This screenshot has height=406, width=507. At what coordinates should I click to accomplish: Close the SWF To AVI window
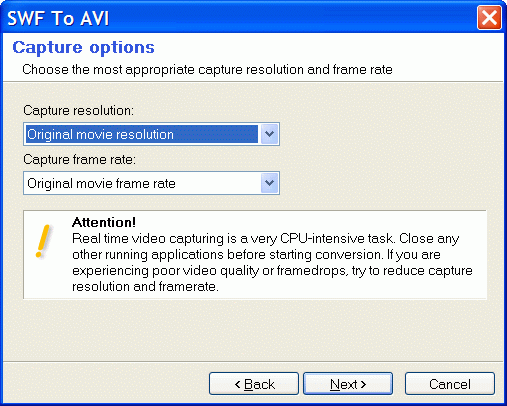pos(489,17)
